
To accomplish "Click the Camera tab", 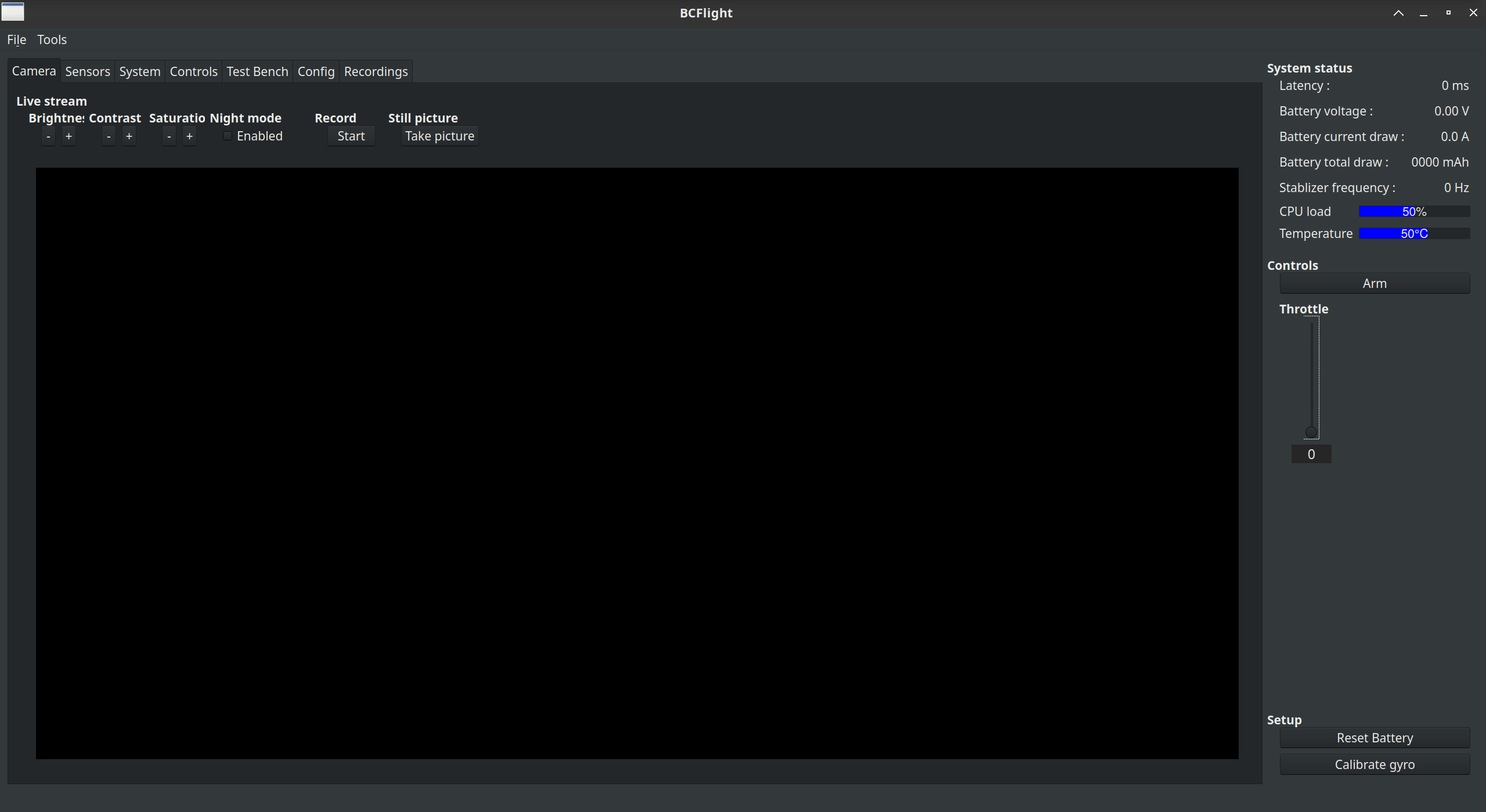I will [34, 71].
